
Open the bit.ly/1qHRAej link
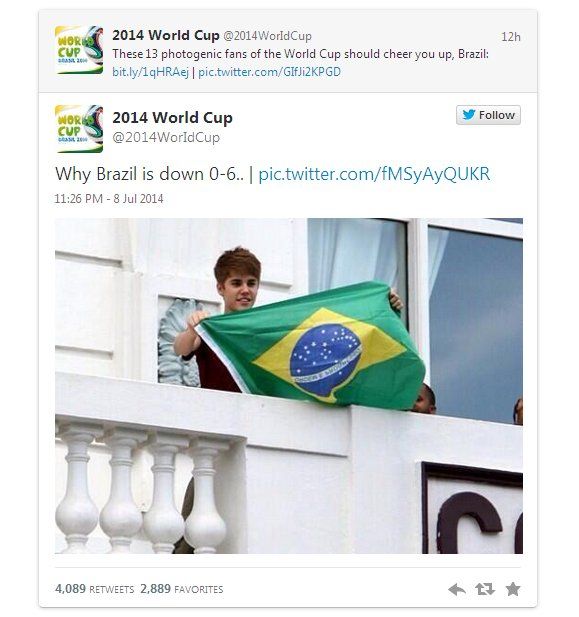point(150,72)
